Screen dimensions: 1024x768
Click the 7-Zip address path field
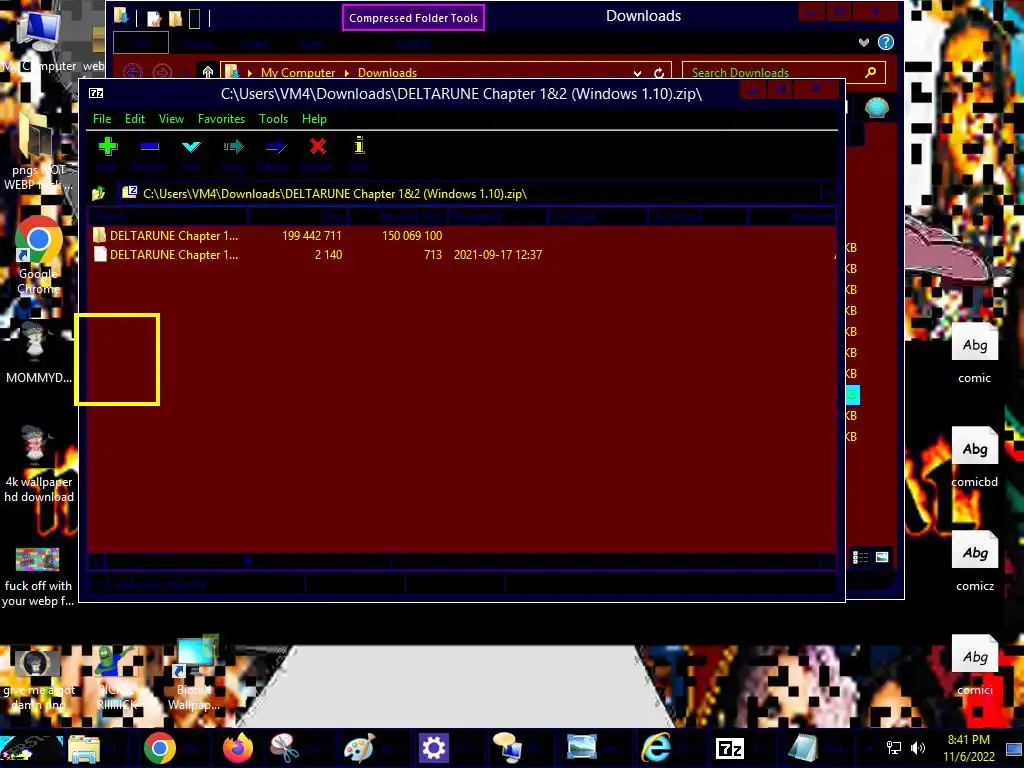(470, 193)
